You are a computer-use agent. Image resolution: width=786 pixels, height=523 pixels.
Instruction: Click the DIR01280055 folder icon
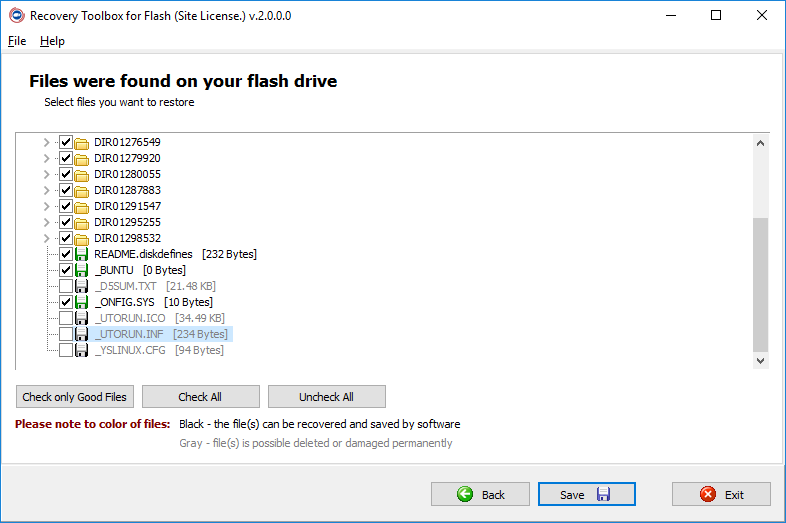(82, 176)
